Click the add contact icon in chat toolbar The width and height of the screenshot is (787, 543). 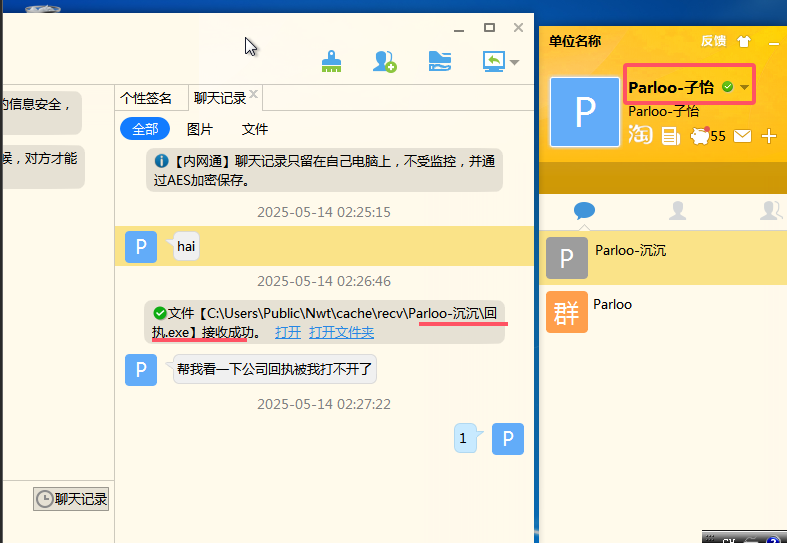tap(385, 61)
